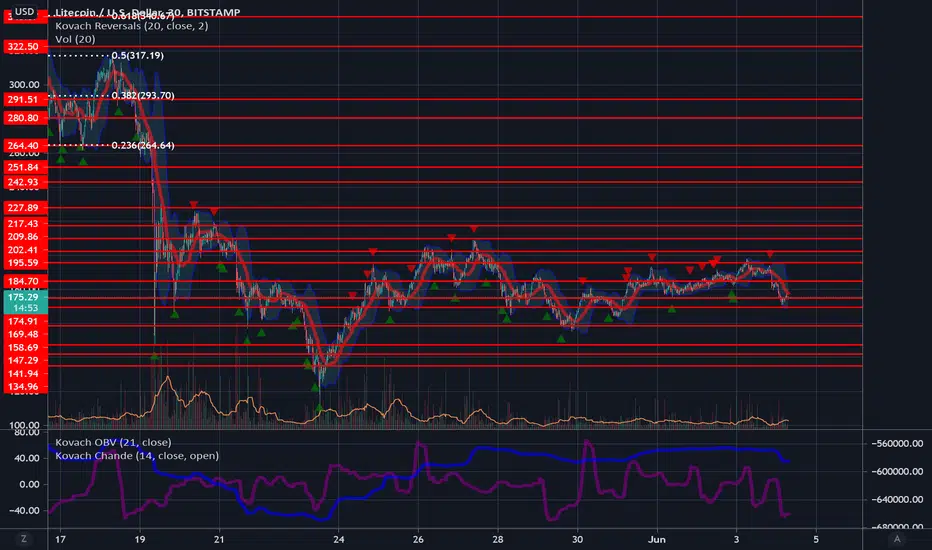Select the Kovach Reversals indicator legend

pyautogui.click(x=131, y=26)
